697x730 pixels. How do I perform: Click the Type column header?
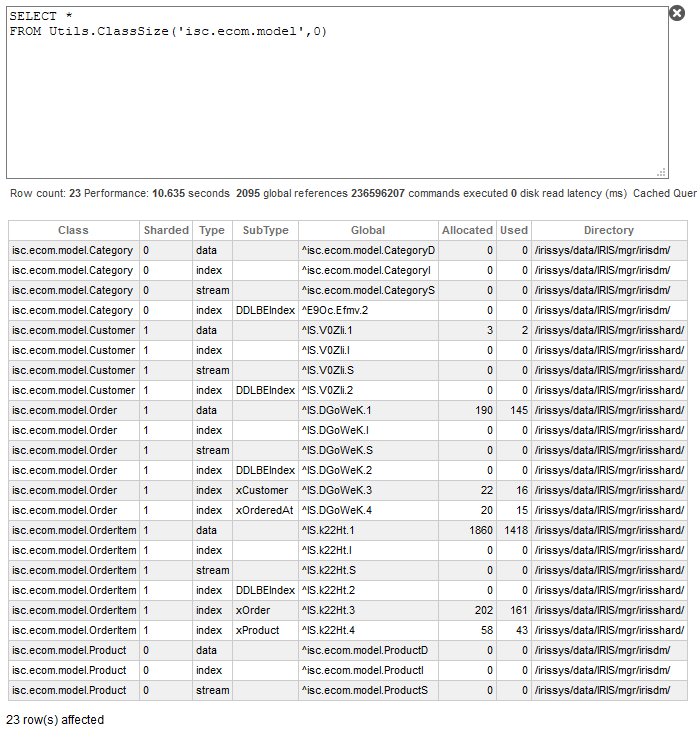211,230
